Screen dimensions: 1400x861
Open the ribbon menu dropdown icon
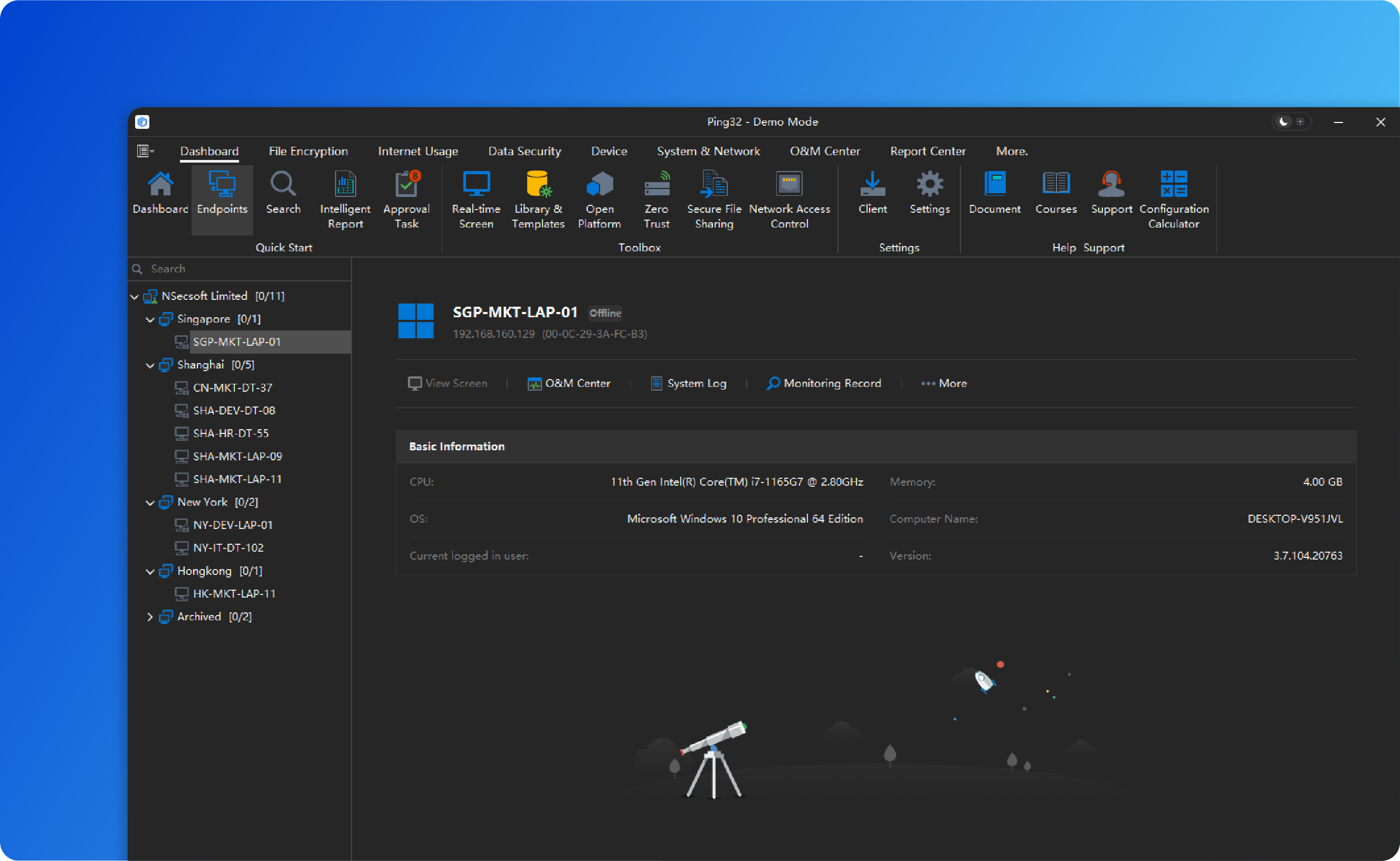coord(145,151)
